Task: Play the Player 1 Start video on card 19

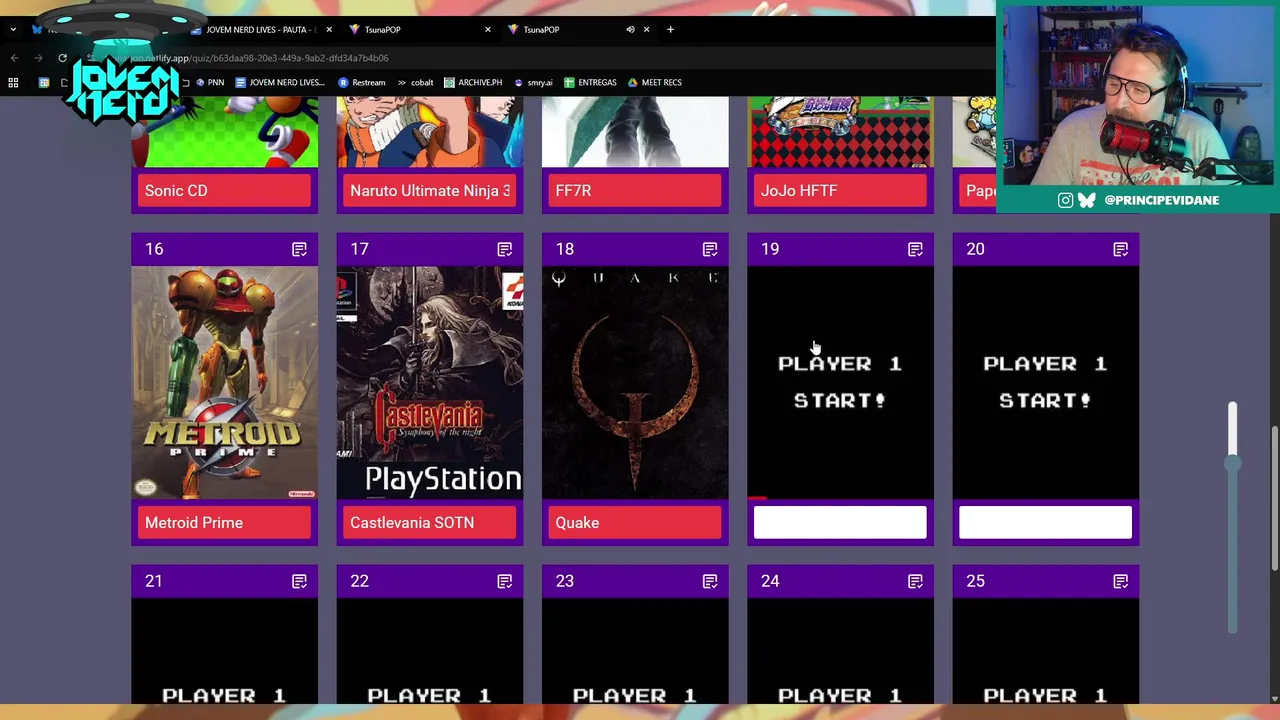Action: pyautogui.click(x=840, y=382)
